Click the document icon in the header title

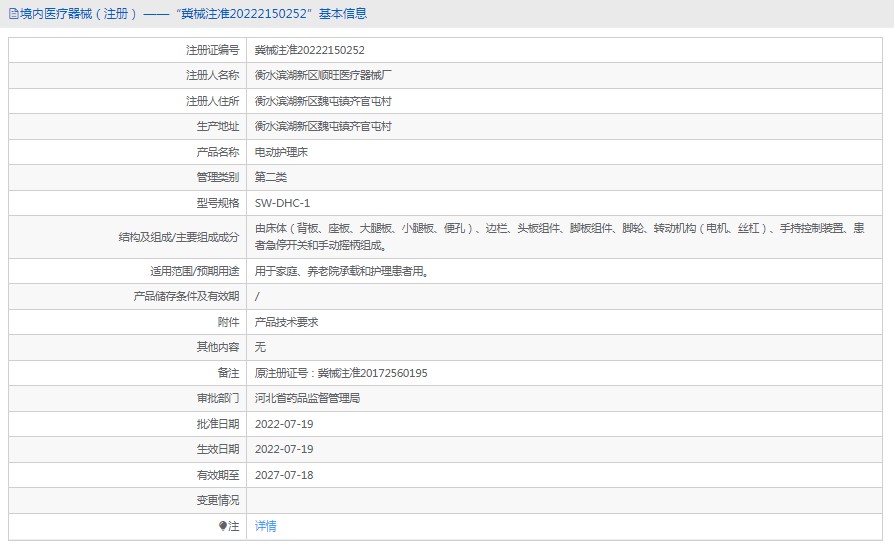[x=14, y=14]
